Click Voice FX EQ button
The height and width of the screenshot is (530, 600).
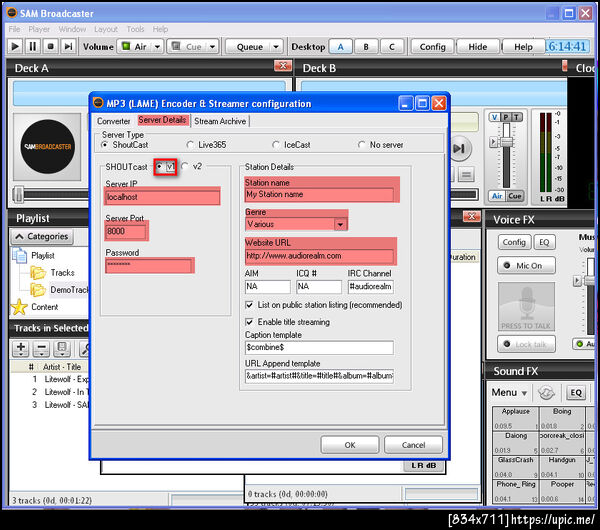(544, 242)
